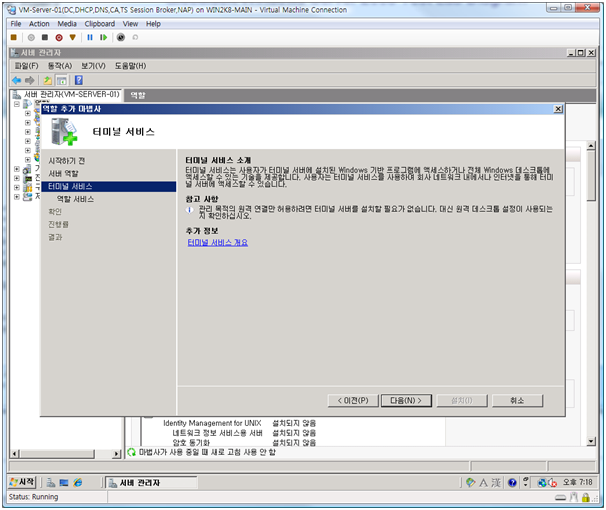Open the View menu of VM Connection
606x510 pixels.
[131, 24]
